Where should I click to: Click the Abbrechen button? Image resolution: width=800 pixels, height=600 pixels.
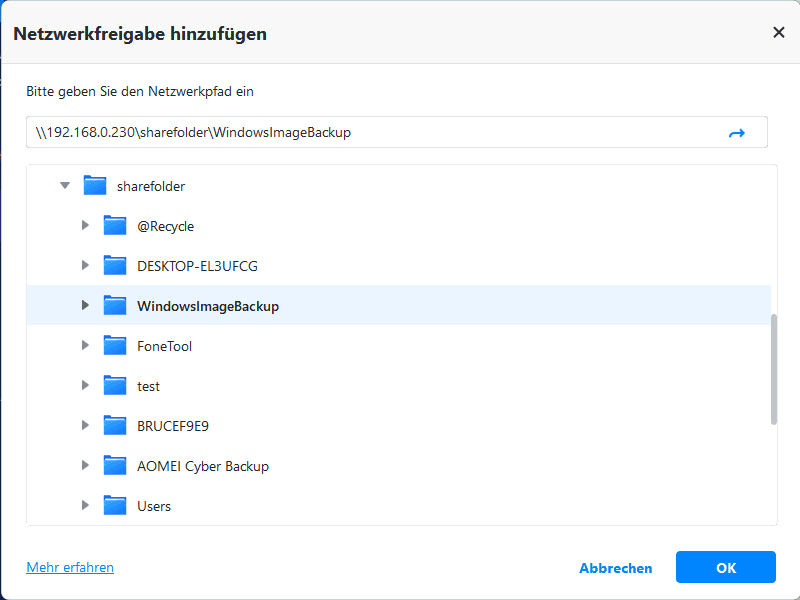615,568
